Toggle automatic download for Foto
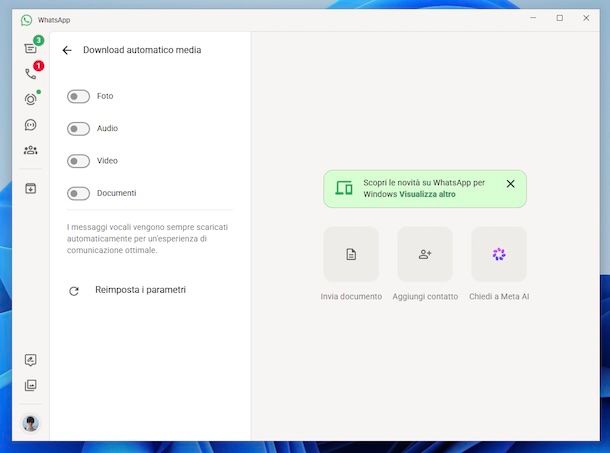 pyautogui.click(x=78, y=96)
